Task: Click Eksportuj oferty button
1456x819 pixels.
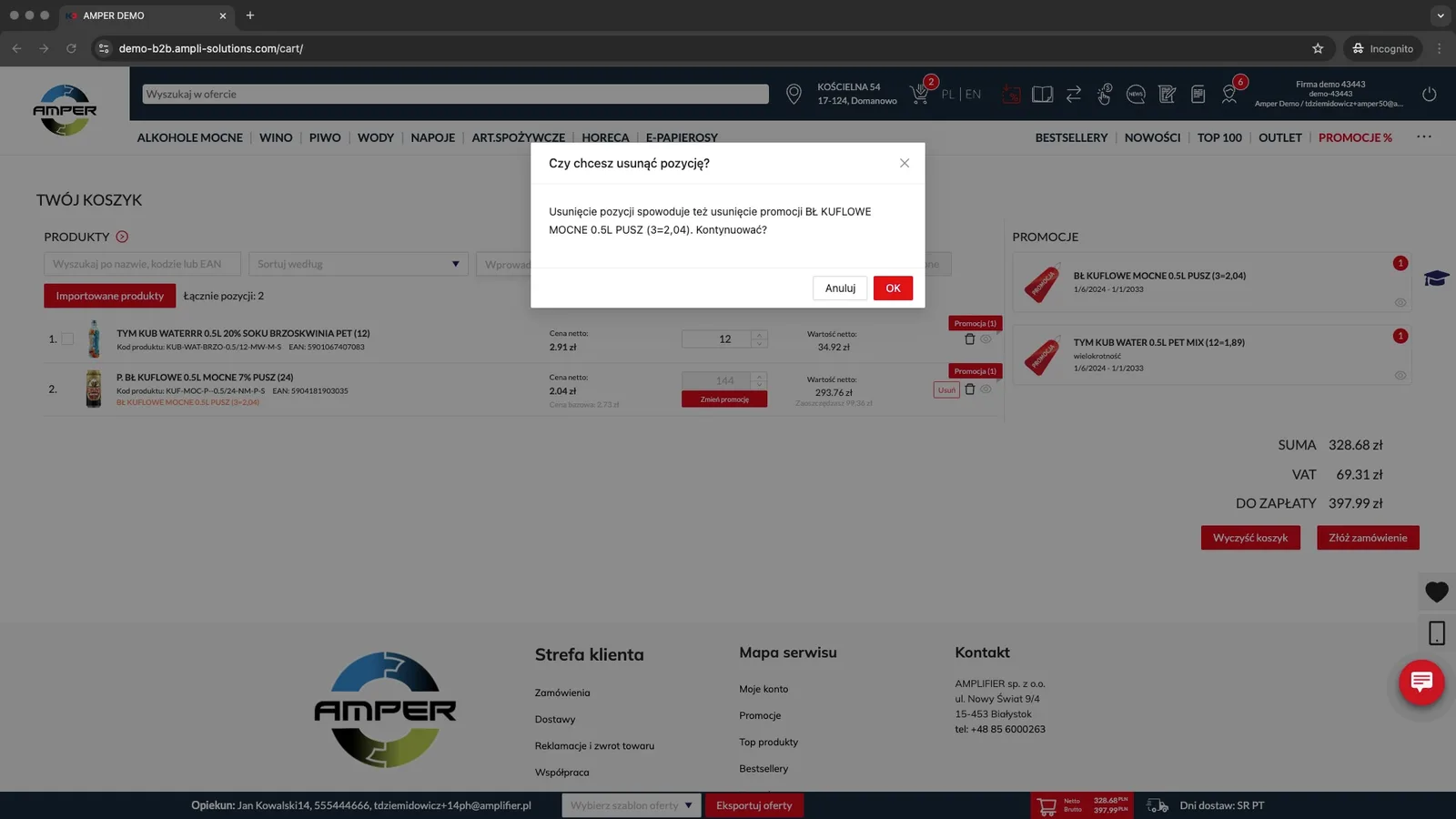Action: (753, 805)
